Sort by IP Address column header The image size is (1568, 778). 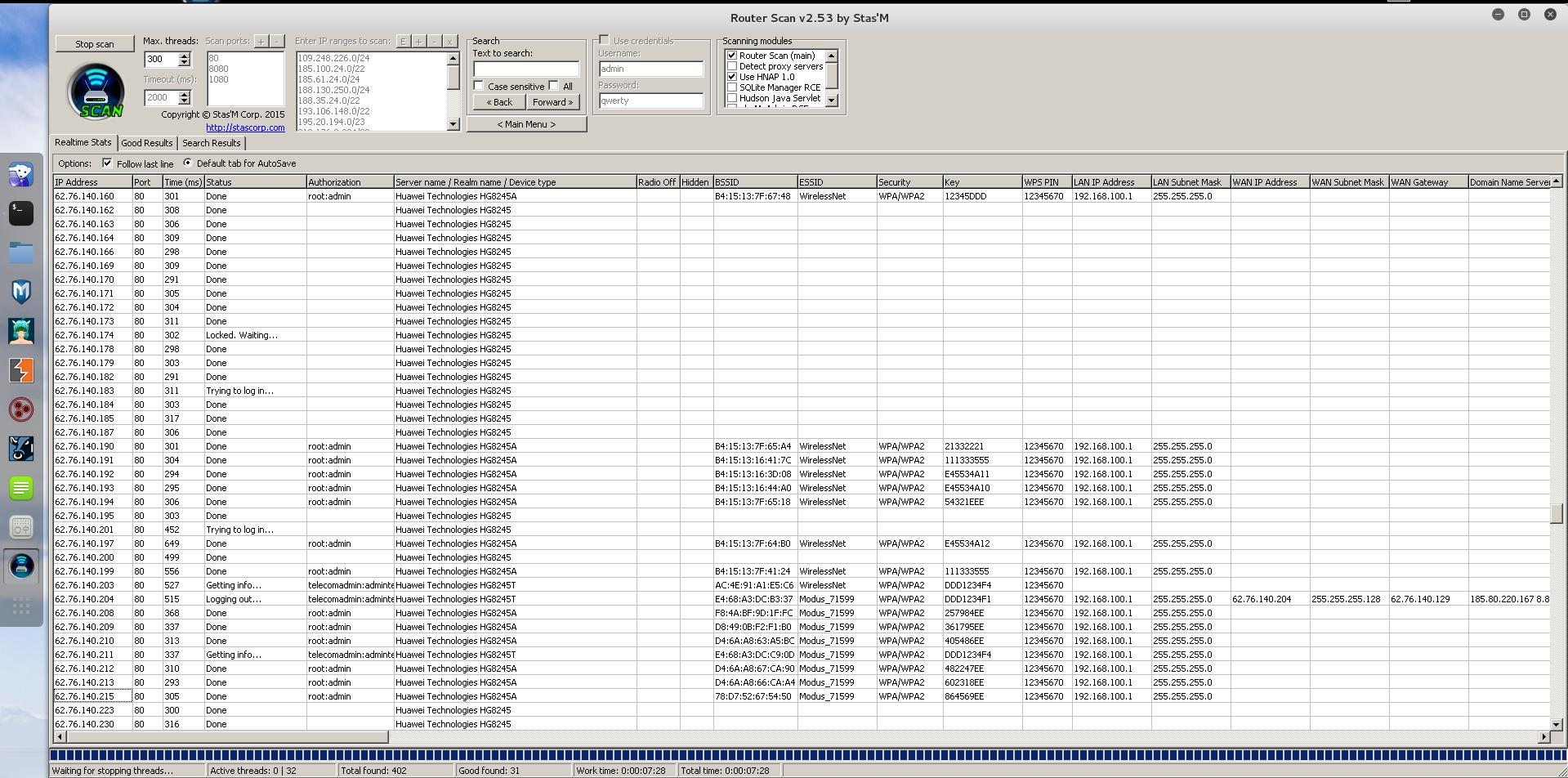[93, 182]
